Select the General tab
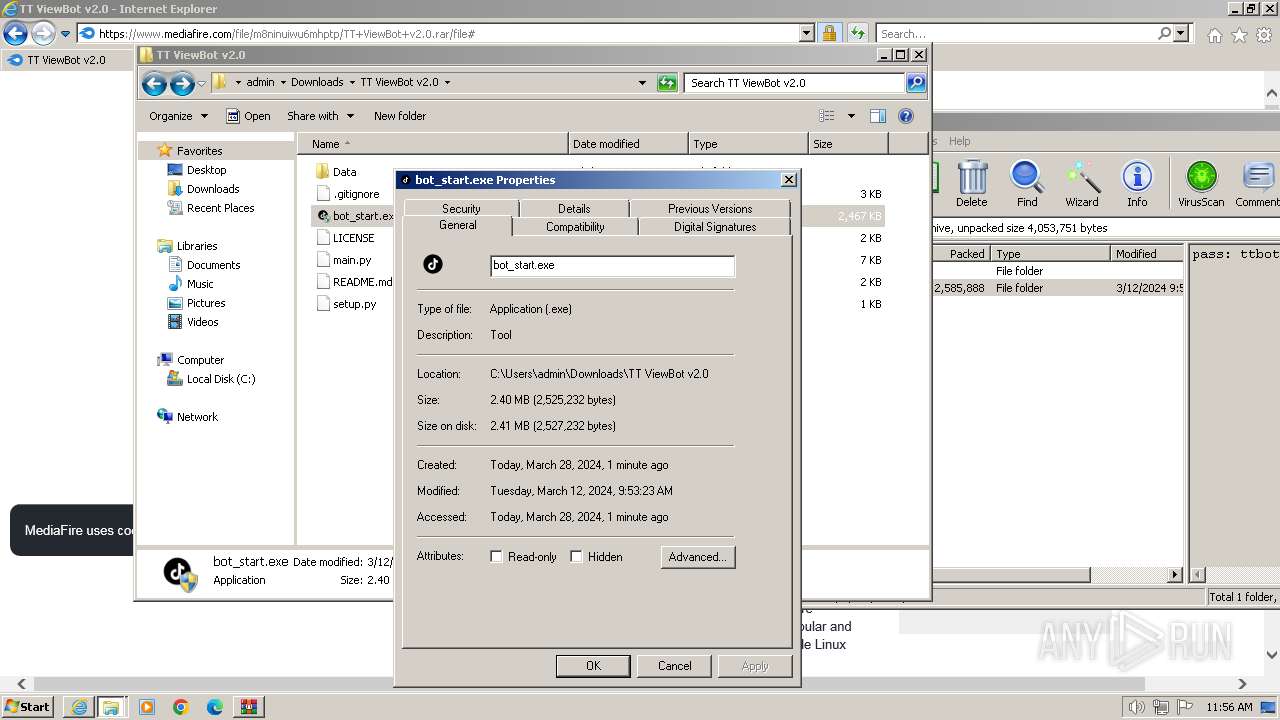Image resolution: width=1280 pixels, height=720 pixels. click(458, 226)
